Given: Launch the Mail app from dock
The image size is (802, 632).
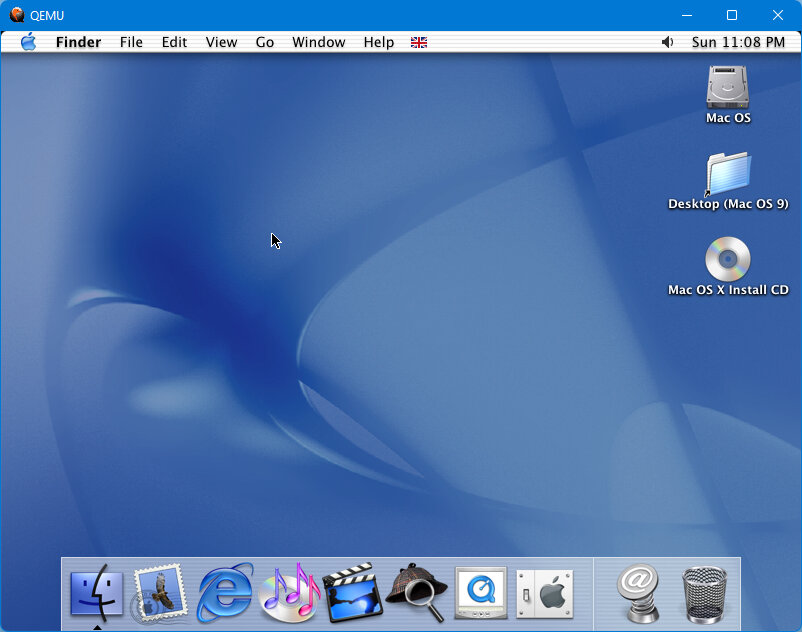Looking at the screenshot, I should point(160,592).
